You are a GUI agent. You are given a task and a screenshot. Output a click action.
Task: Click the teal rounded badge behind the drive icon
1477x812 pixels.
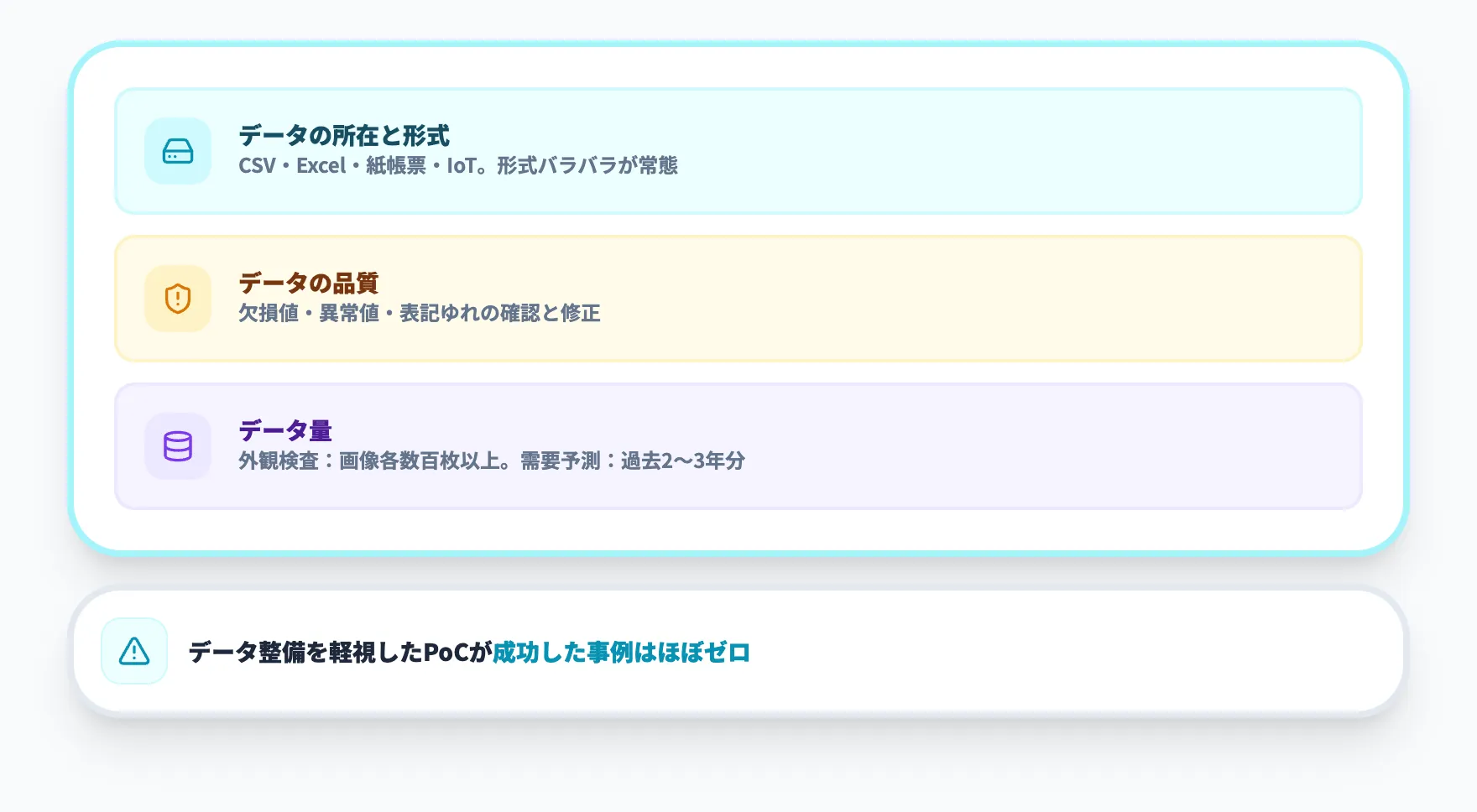coord(177,152)
